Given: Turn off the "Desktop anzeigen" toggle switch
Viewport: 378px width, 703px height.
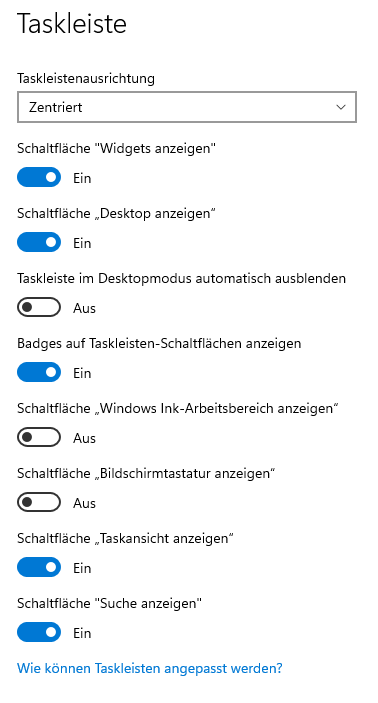Looking at the screenshot, I should [x=39, y=242].
